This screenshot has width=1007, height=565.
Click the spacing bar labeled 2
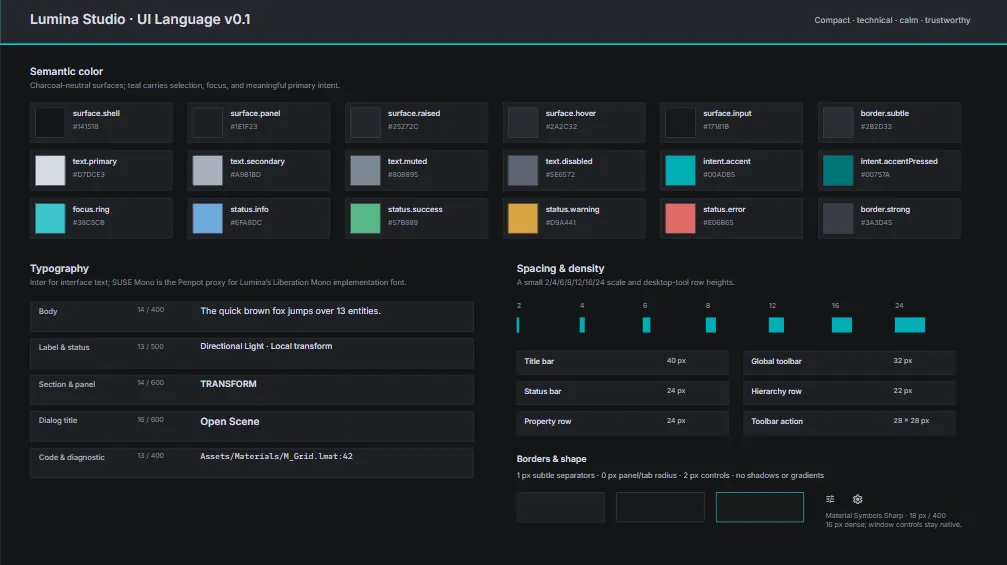click(518, 325)
